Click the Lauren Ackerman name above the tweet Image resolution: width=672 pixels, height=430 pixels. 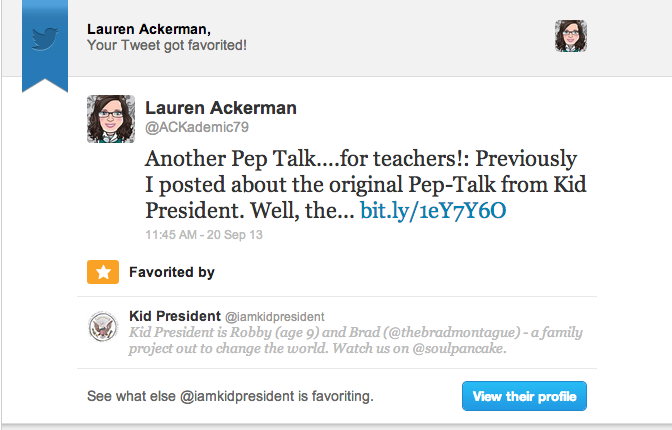[x=221, y=107]
